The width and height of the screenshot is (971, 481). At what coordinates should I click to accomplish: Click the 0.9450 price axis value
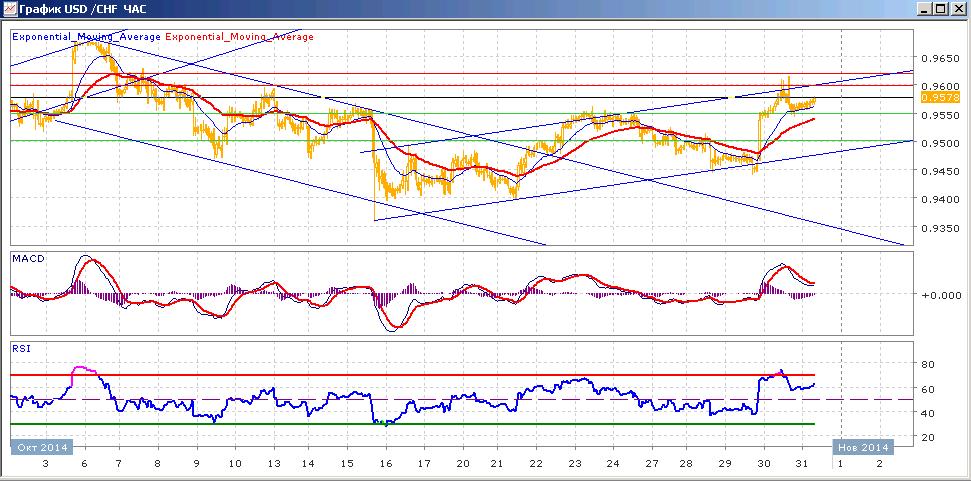tap(941, 171)
